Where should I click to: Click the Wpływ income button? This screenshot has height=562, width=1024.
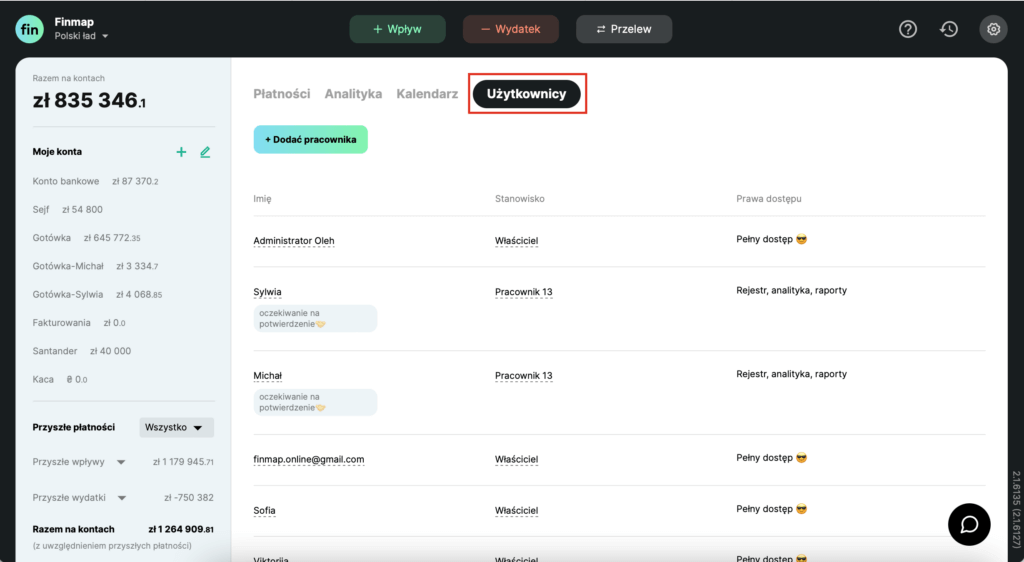(x=397, y=29)
